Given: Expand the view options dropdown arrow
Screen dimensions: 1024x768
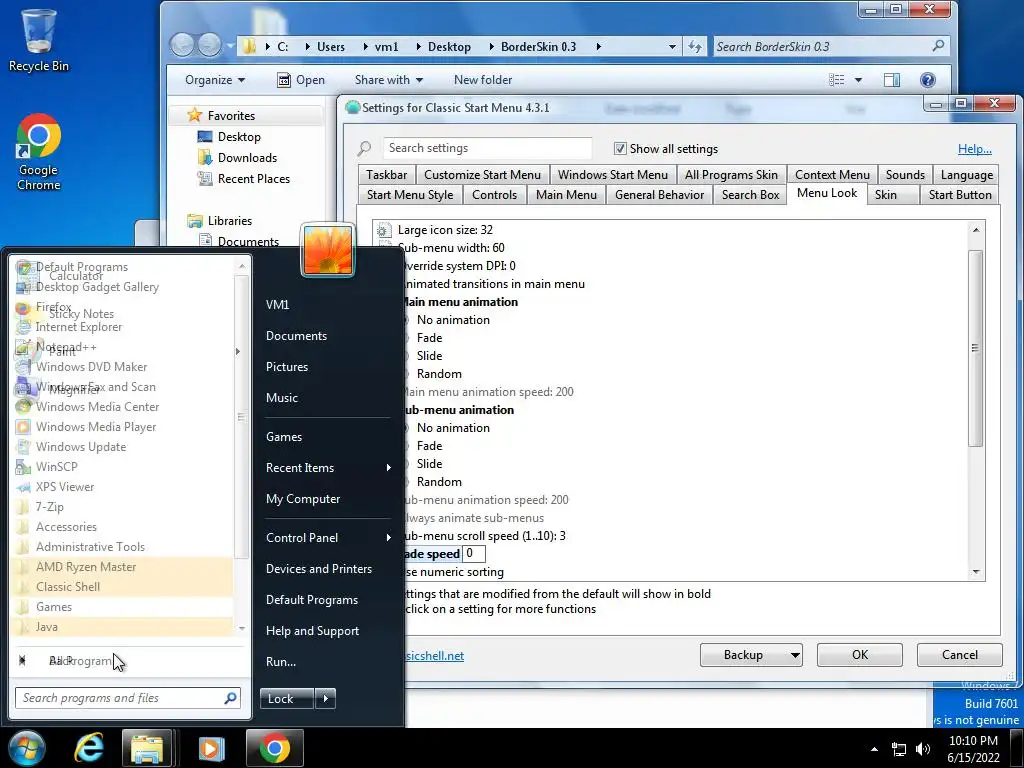Looking at the screenshot, I should coord(858,80).
